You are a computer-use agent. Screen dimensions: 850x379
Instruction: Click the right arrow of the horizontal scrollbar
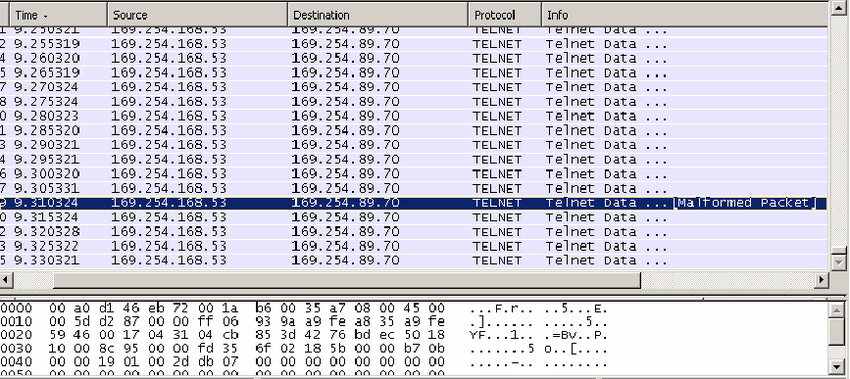[x=822, y=280]
